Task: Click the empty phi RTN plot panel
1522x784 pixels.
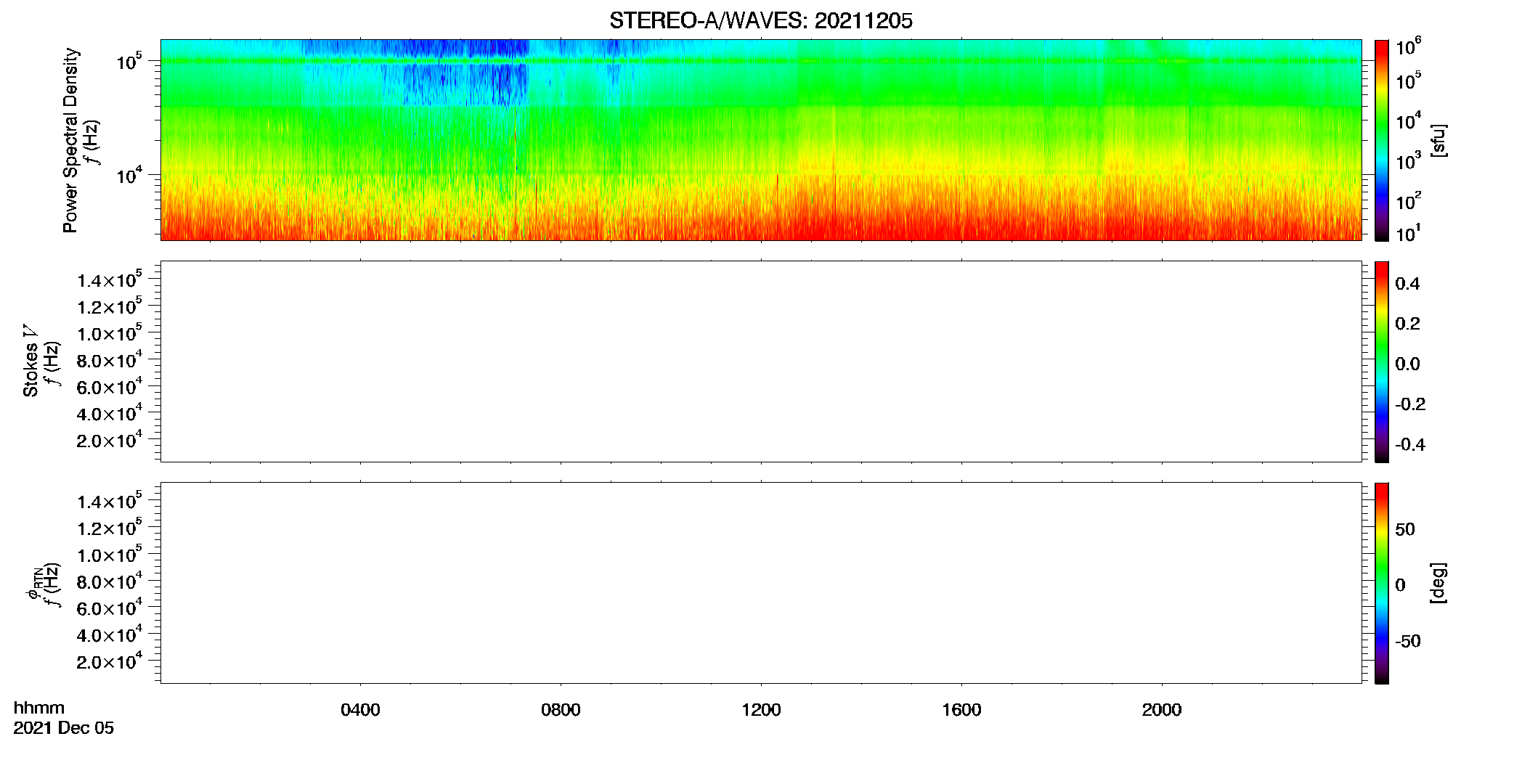Action: pos(761,583)
